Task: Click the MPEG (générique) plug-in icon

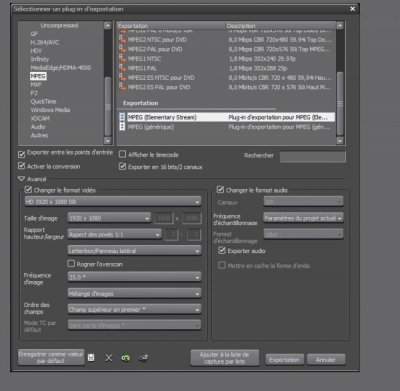Action: pos(122,127)
